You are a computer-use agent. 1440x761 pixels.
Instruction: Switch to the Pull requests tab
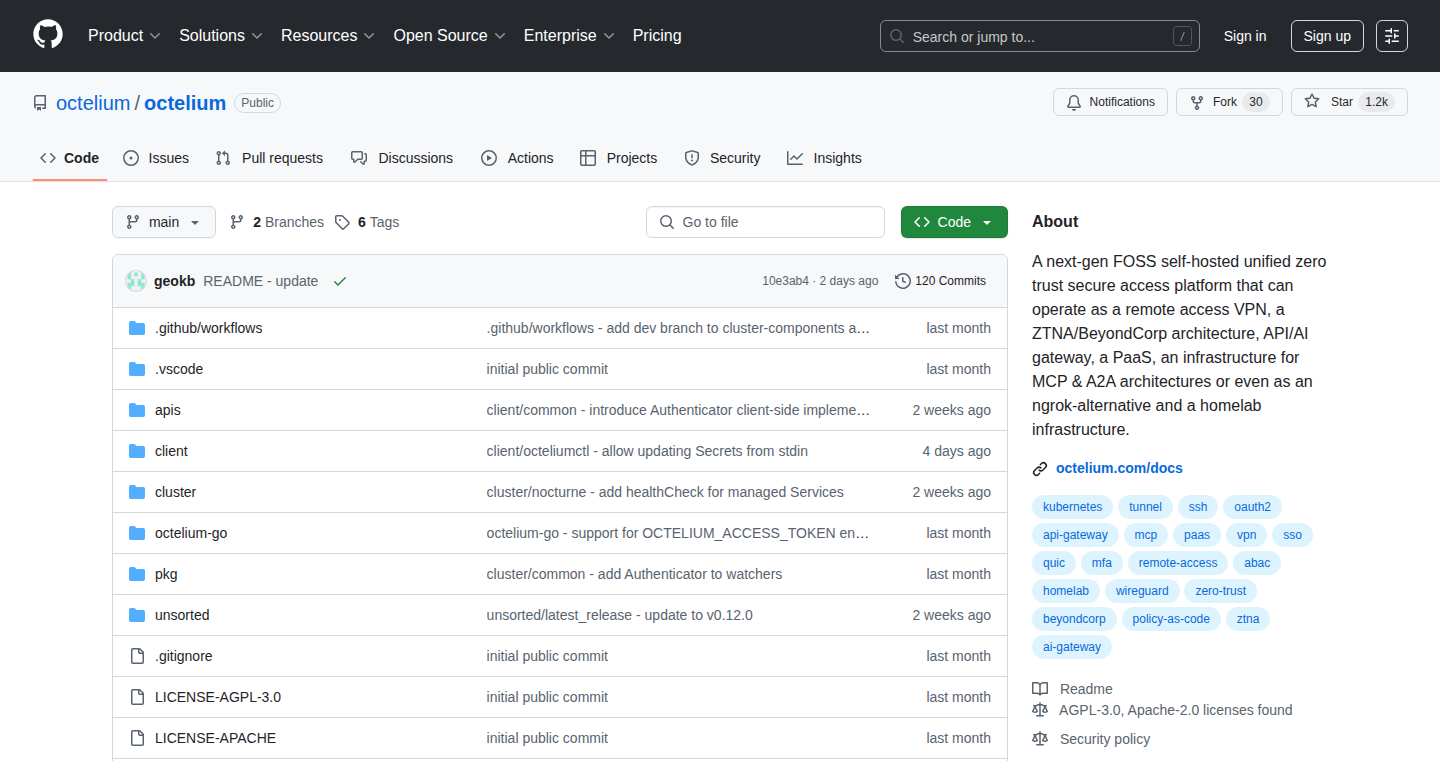click(x=270, y=158)
